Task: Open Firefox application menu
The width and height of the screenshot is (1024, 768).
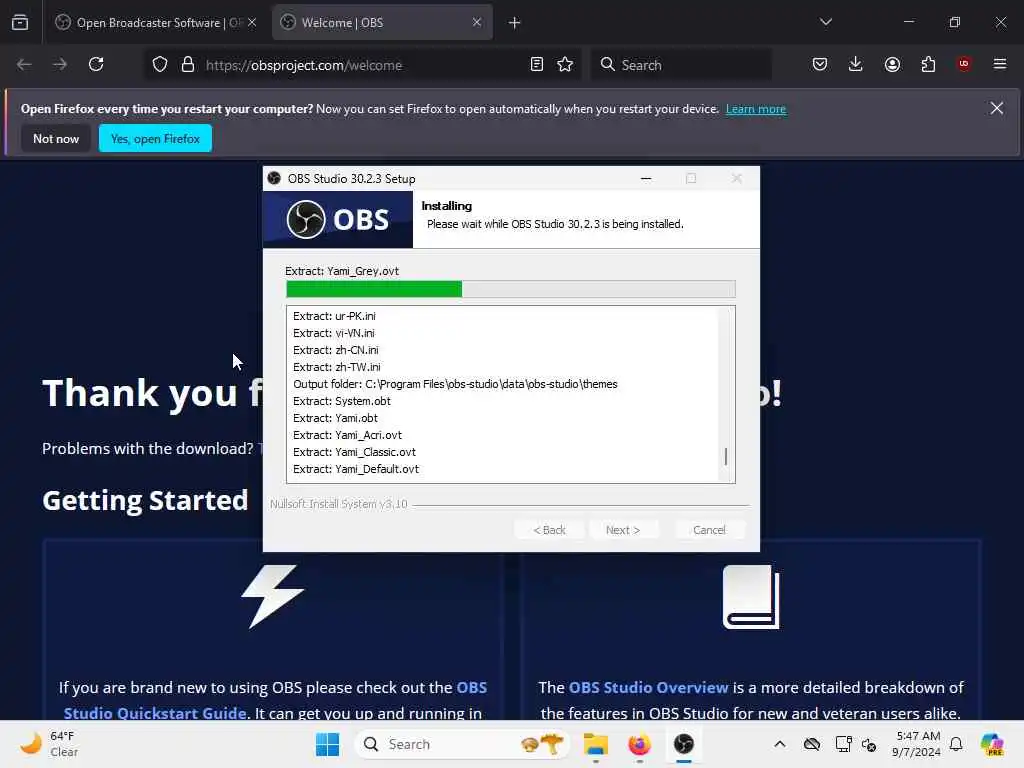Action: [x=1000, y=64]
